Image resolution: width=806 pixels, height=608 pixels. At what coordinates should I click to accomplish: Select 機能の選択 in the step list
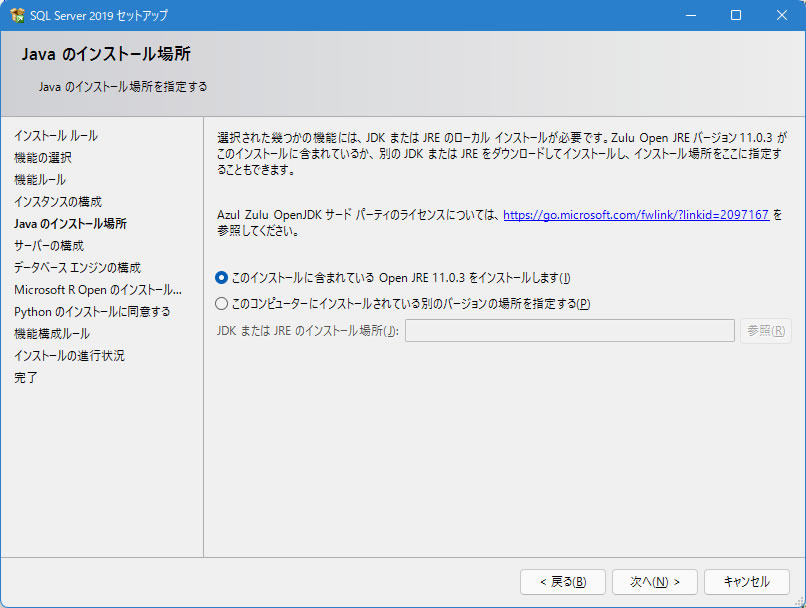click(x=43, y=158)
